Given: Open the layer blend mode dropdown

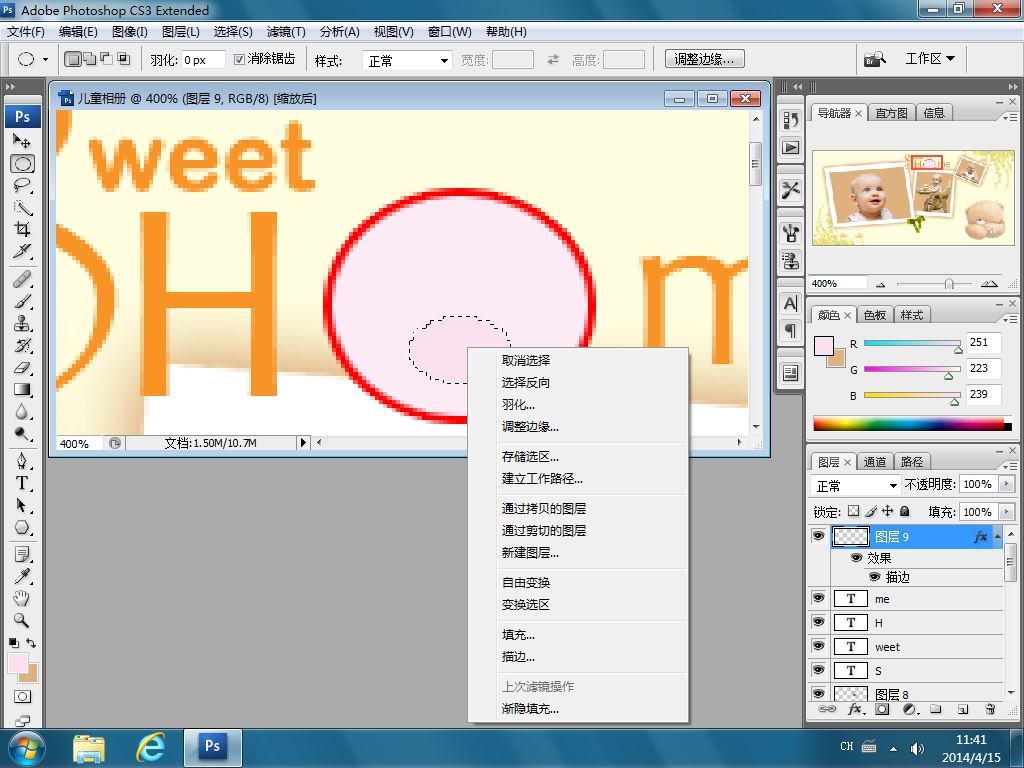Looking at the screenshot, I should click(x=856, y=485).
